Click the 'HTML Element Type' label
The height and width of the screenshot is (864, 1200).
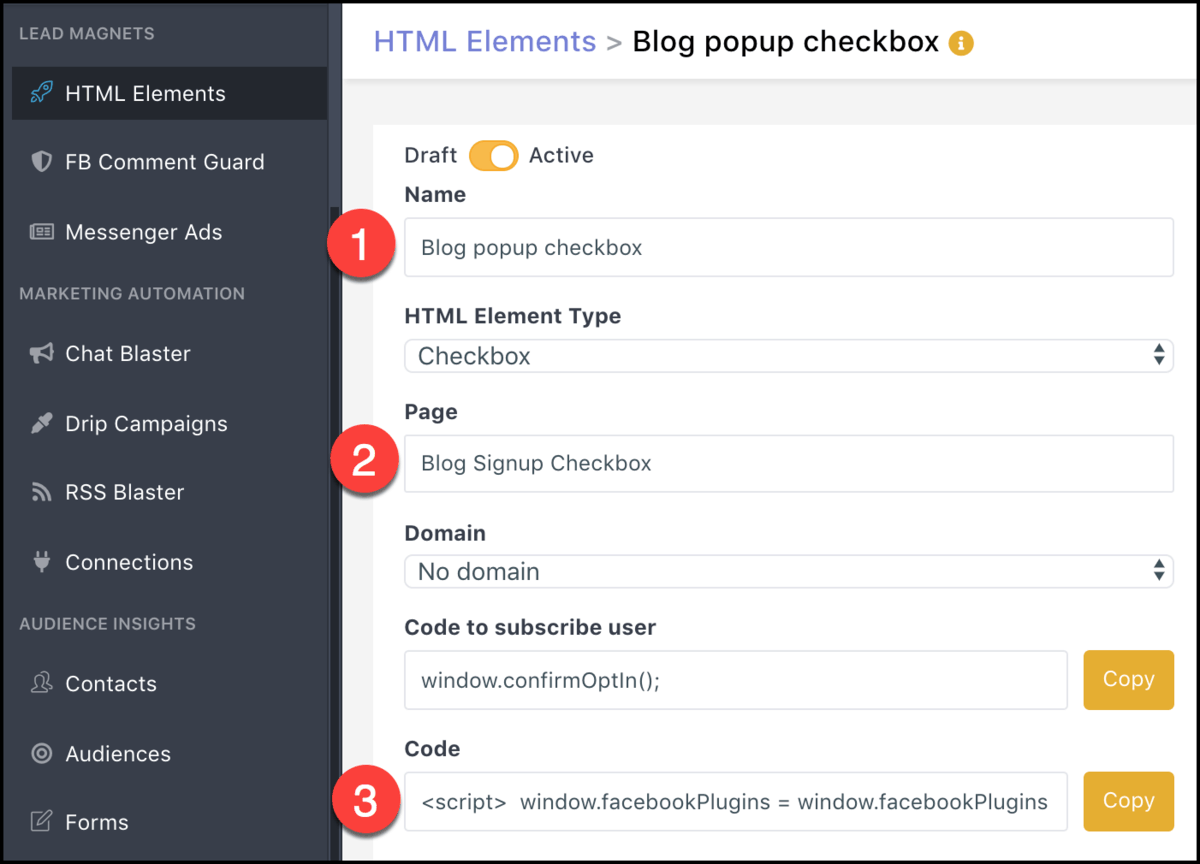[x=513, y=316]
